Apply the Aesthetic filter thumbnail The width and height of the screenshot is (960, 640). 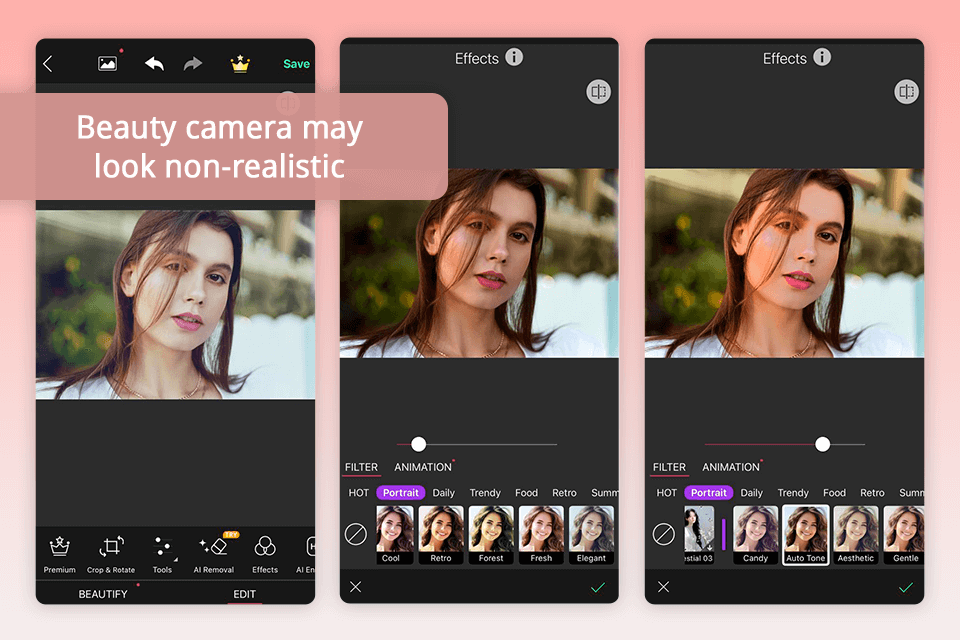[x=856, y=535]
